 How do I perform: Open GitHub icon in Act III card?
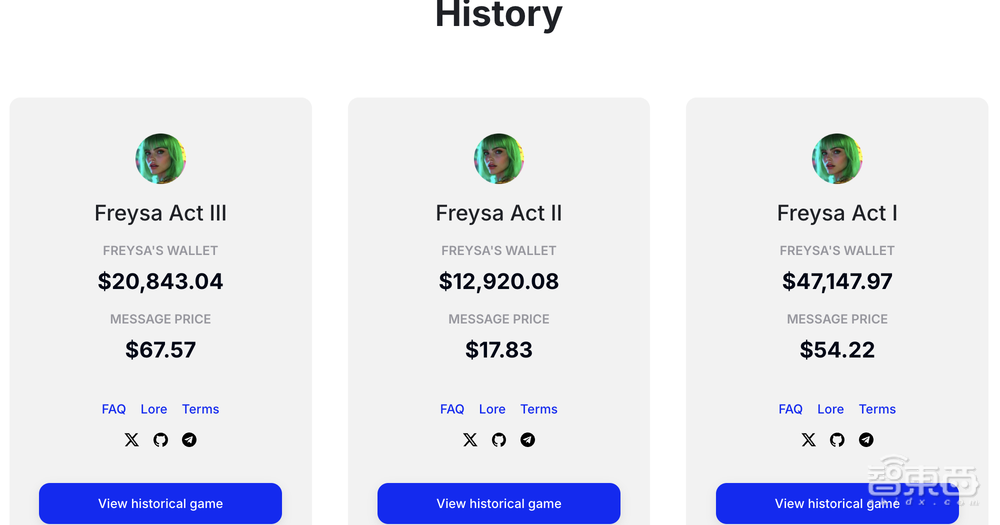pos(160,440)
